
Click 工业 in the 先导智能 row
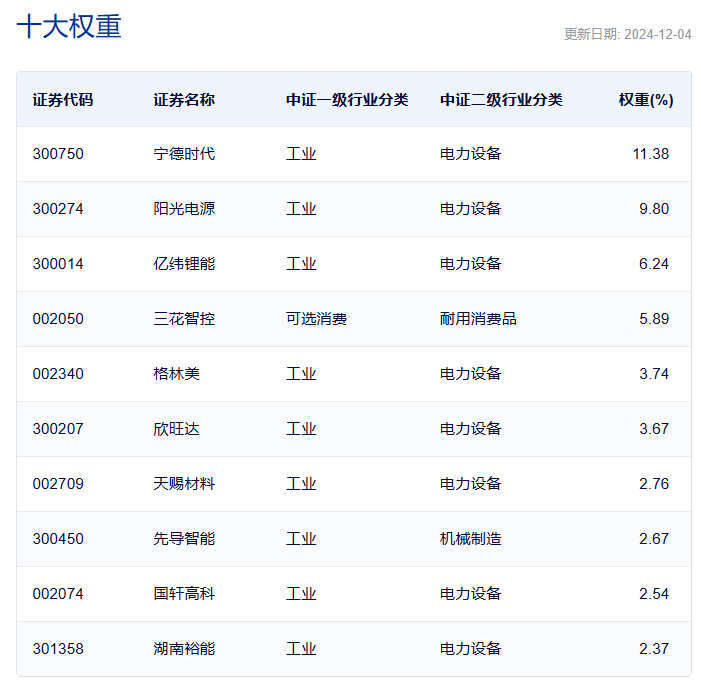coord(301,539)
